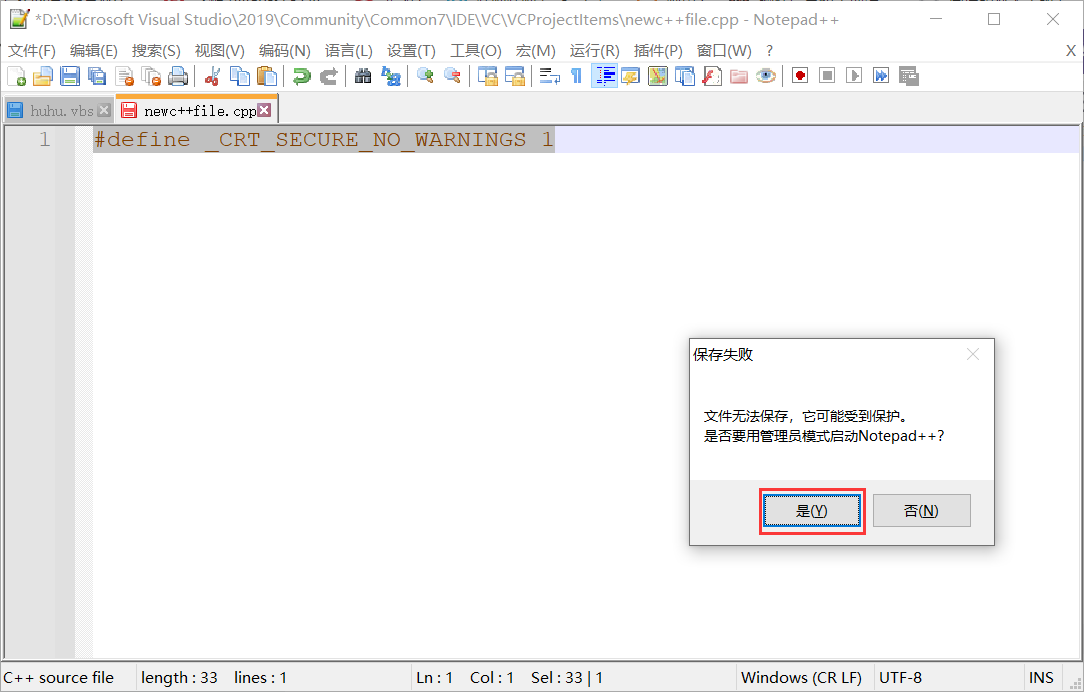Toggle the Show Indent Guide icon
This screenshot has height=692, width=1084.
point(606,75)
